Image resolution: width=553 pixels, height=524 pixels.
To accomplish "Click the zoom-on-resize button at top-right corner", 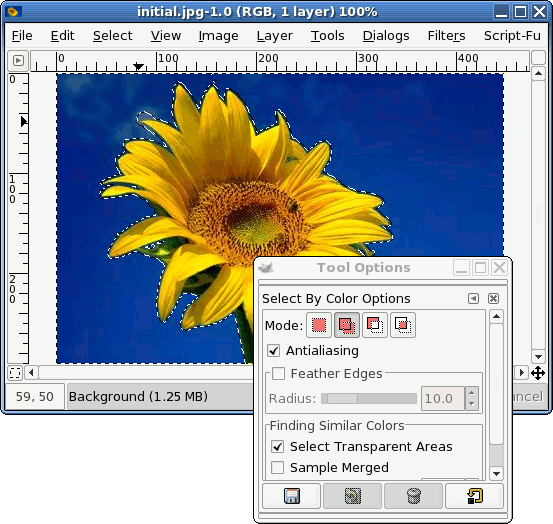I will 538,58.
